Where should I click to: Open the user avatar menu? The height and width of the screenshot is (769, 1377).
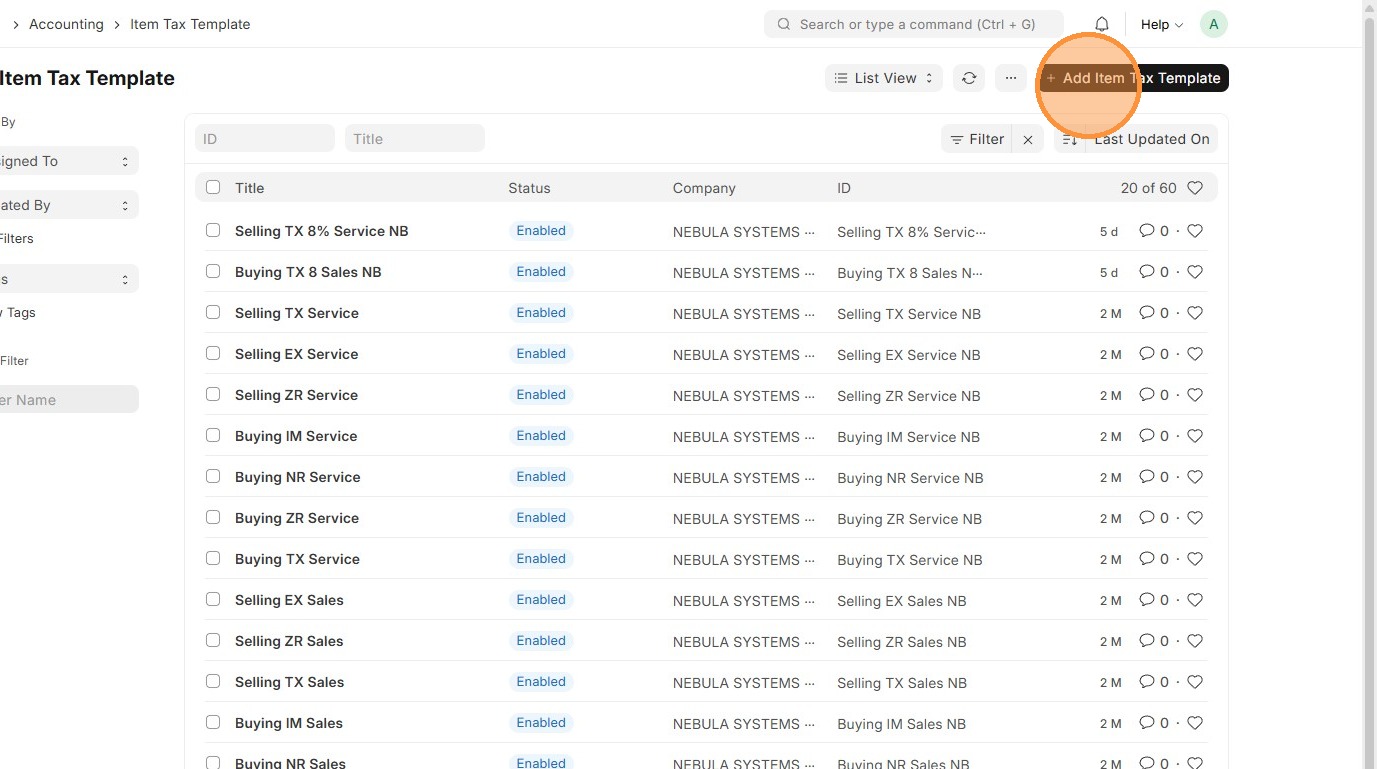pyautogui.click(x=1213, y=24)
